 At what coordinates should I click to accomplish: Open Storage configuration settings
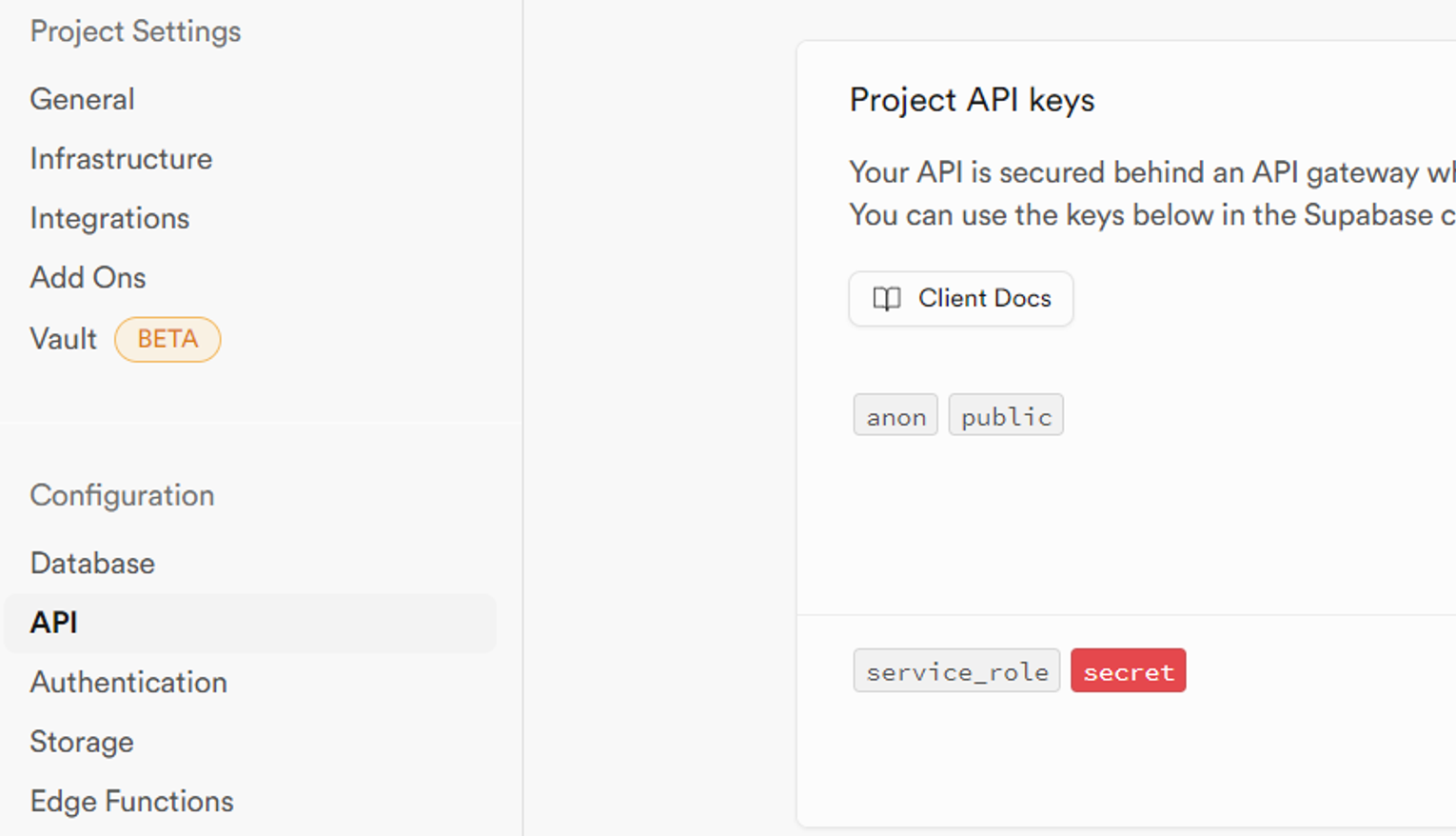click(x=82, y=742)
